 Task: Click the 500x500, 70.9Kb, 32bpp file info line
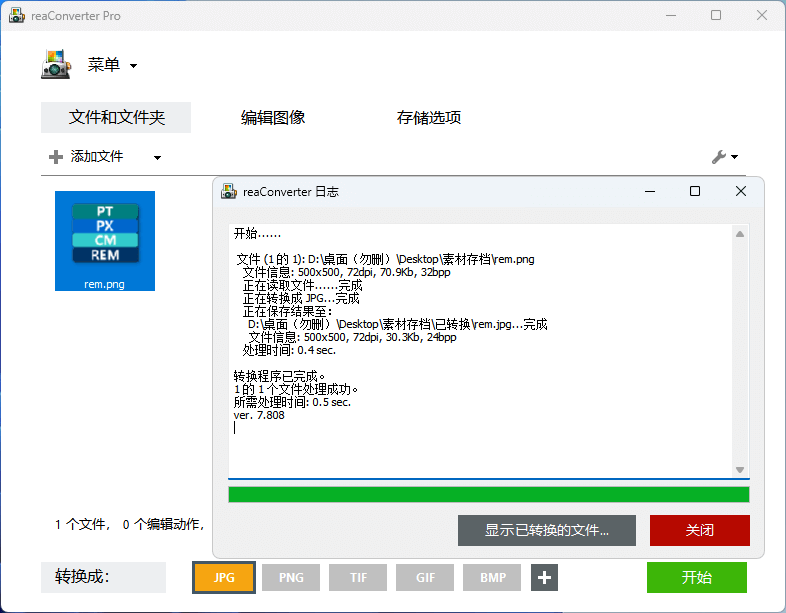point(346,273)
